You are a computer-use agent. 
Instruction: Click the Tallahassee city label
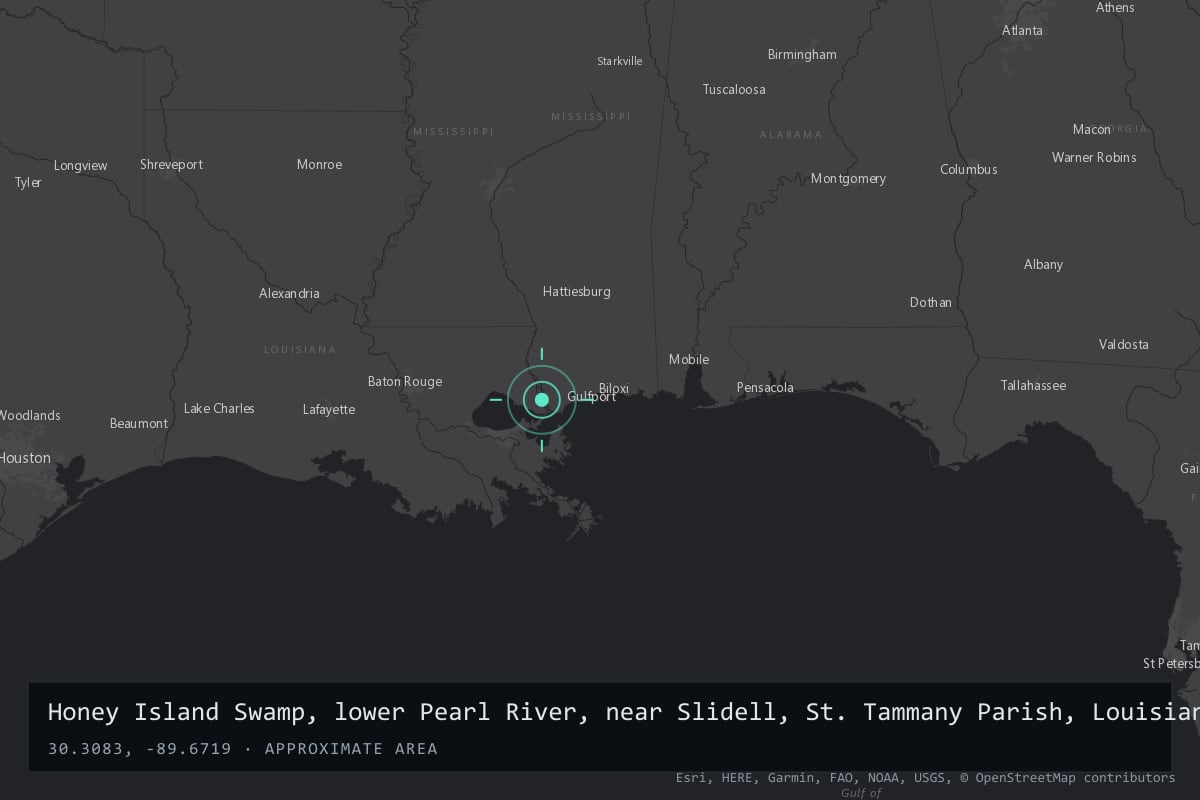coord(1033,385)
